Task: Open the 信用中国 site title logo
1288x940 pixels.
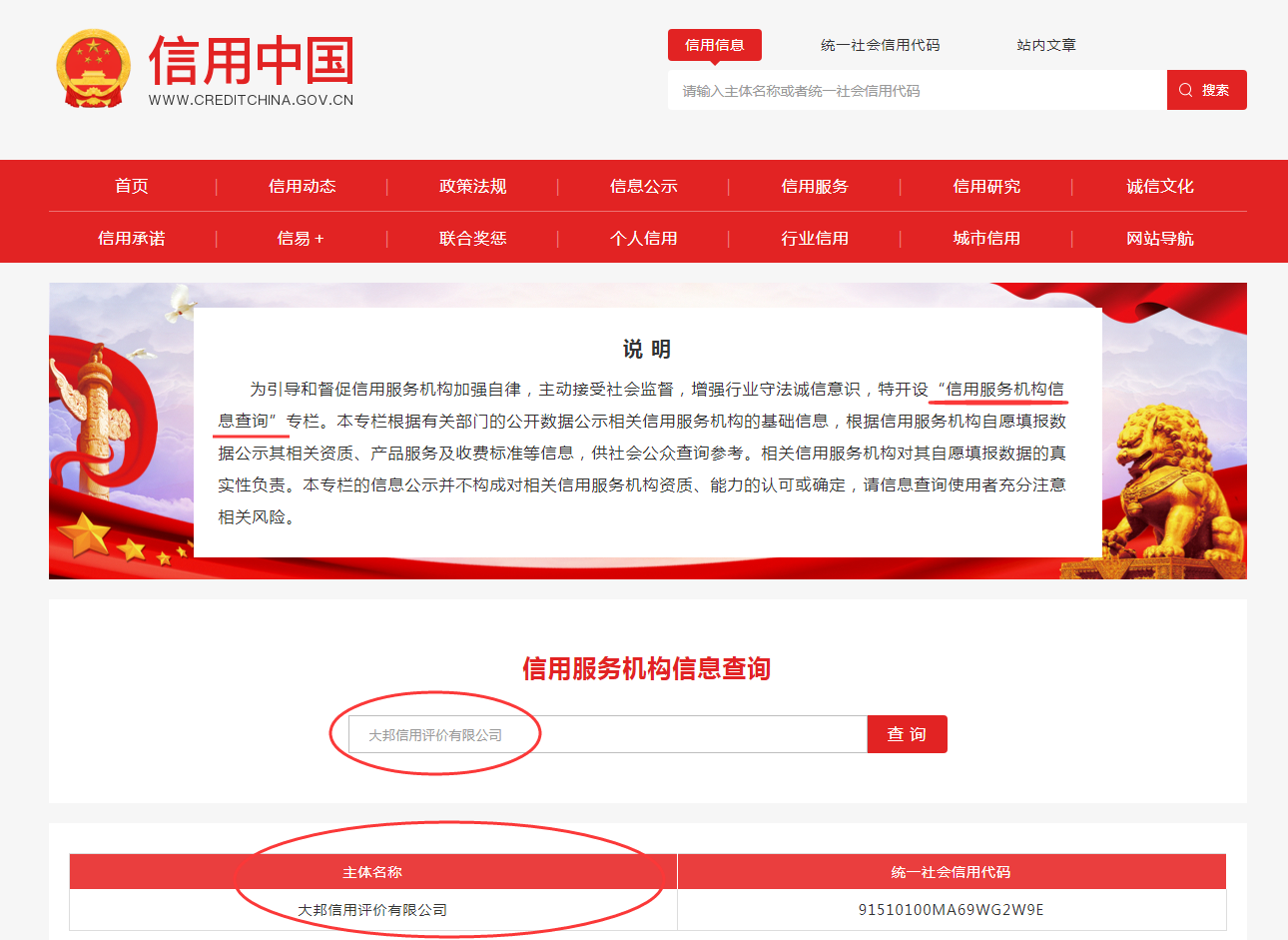Action: coord(252,61)
